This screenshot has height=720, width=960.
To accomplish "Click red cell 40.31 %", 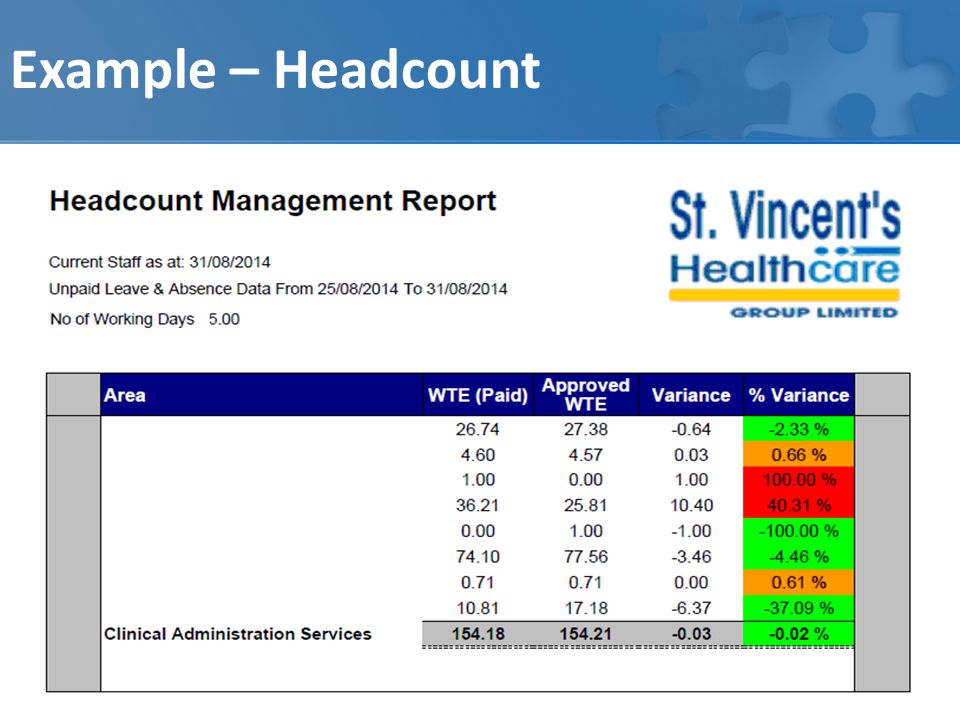I will 798,505.
